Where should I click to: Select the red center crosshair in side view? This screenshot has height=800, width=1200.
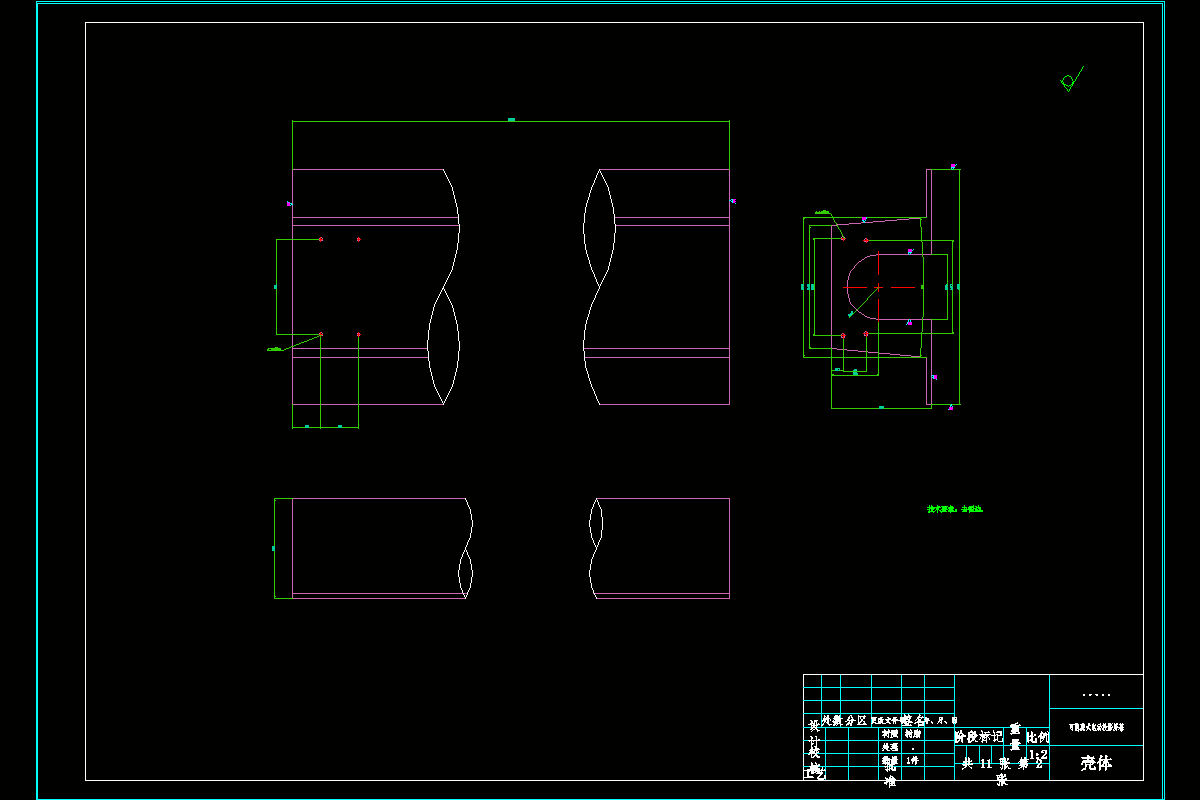tap(878, 287)
